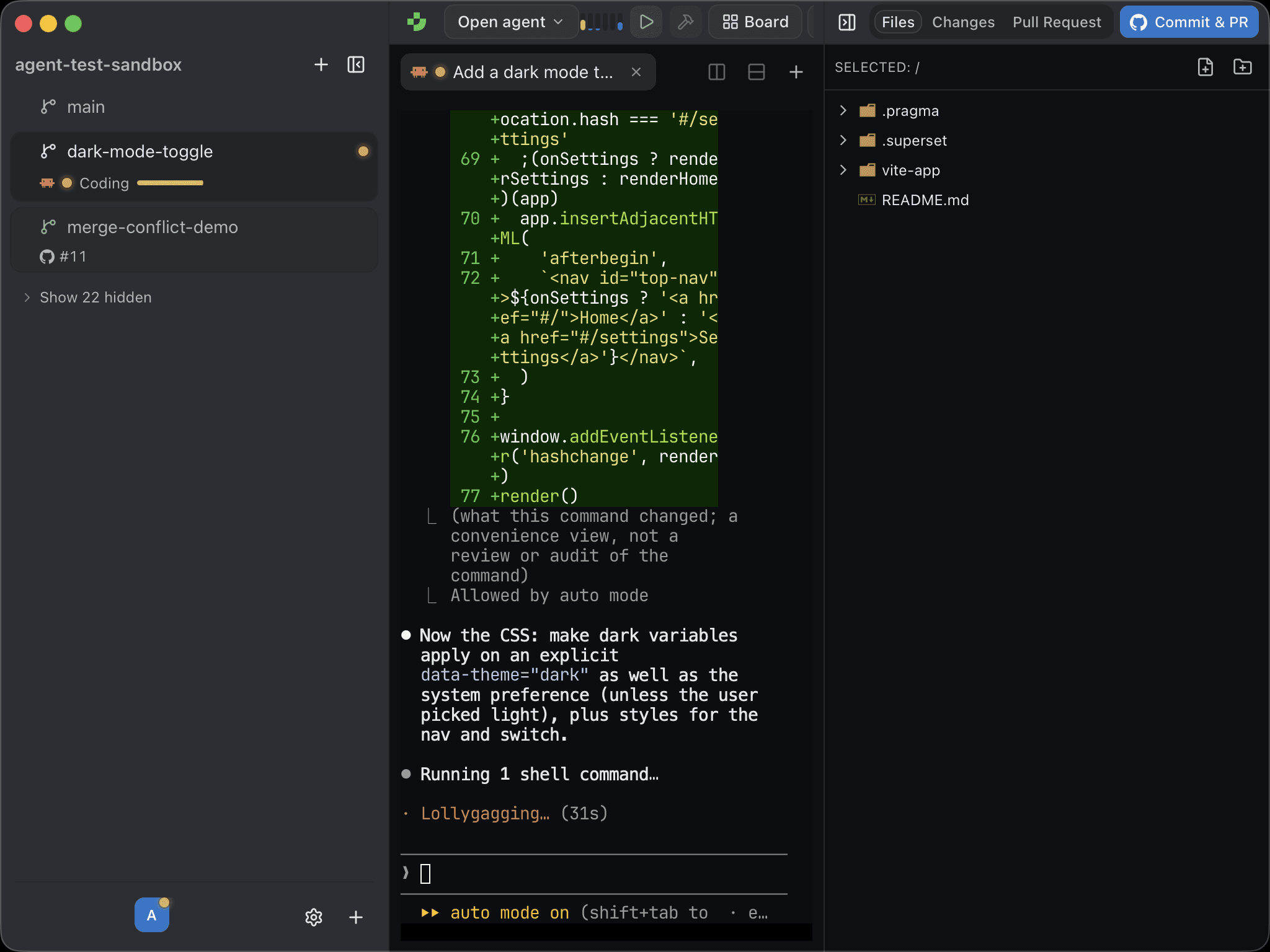Click the green app logo icon
This screenshot has height=952, width=1270.
point(417,22)
